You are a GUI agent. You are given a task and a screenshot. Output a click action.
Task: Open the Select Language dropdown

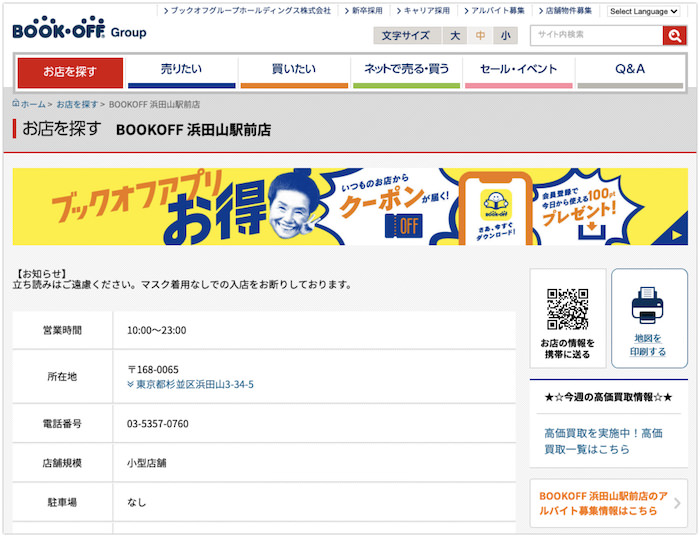coord(643,11)
